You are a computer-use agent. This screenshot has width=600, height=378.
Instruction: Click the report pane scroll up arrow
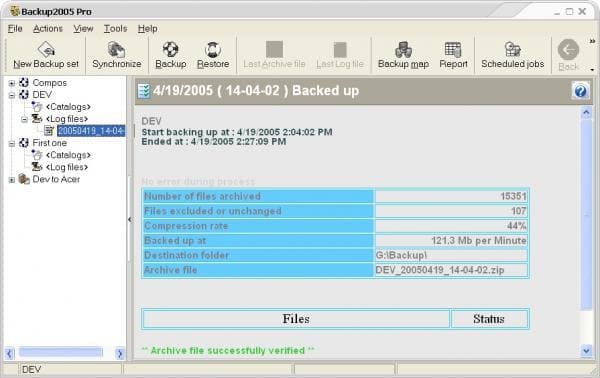(x=586, y=112)
